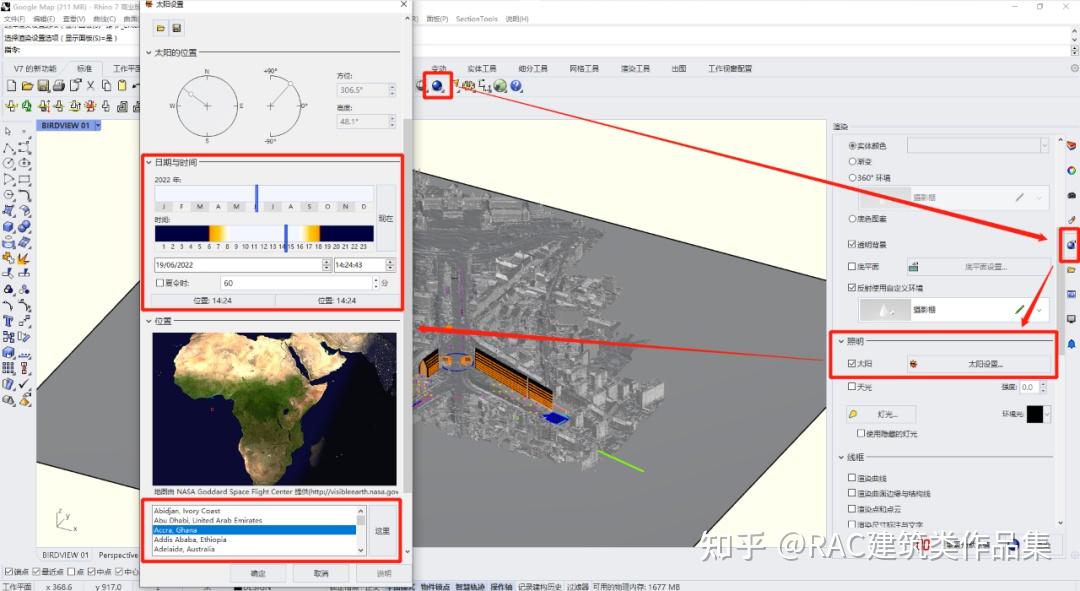This screenshot has width=1080, height=591.
Task: Click the Print icon in Rhino toolbar
Action: (59, 85)
